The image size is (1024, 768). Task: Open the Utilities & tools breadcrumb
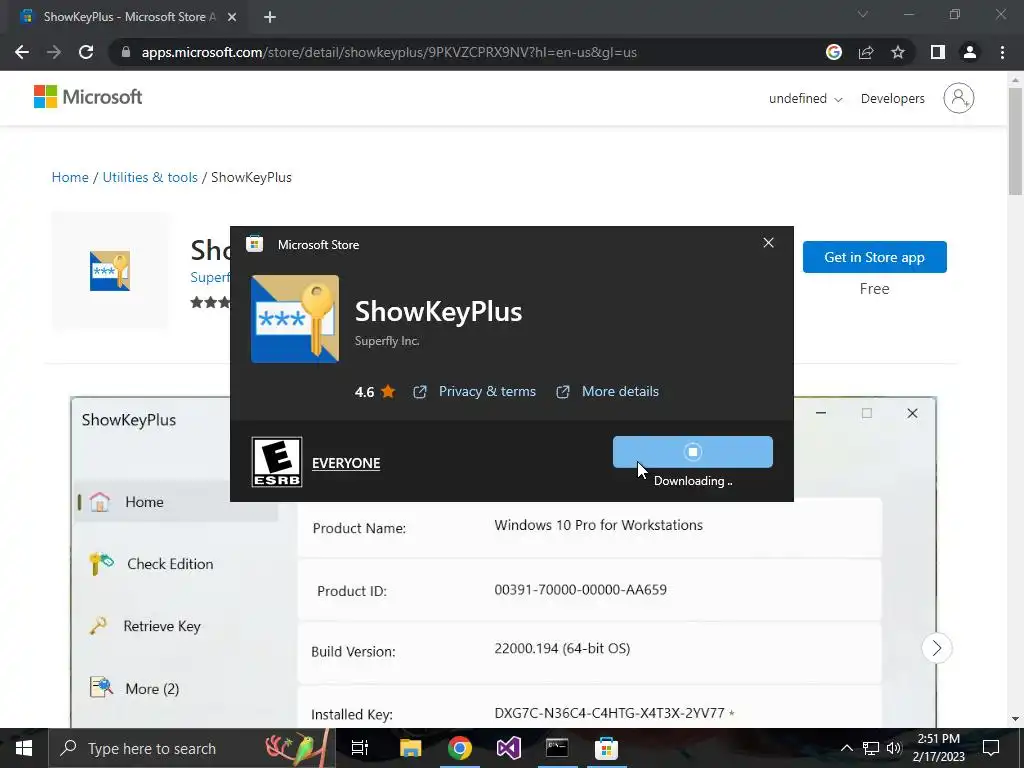[150, 178]
